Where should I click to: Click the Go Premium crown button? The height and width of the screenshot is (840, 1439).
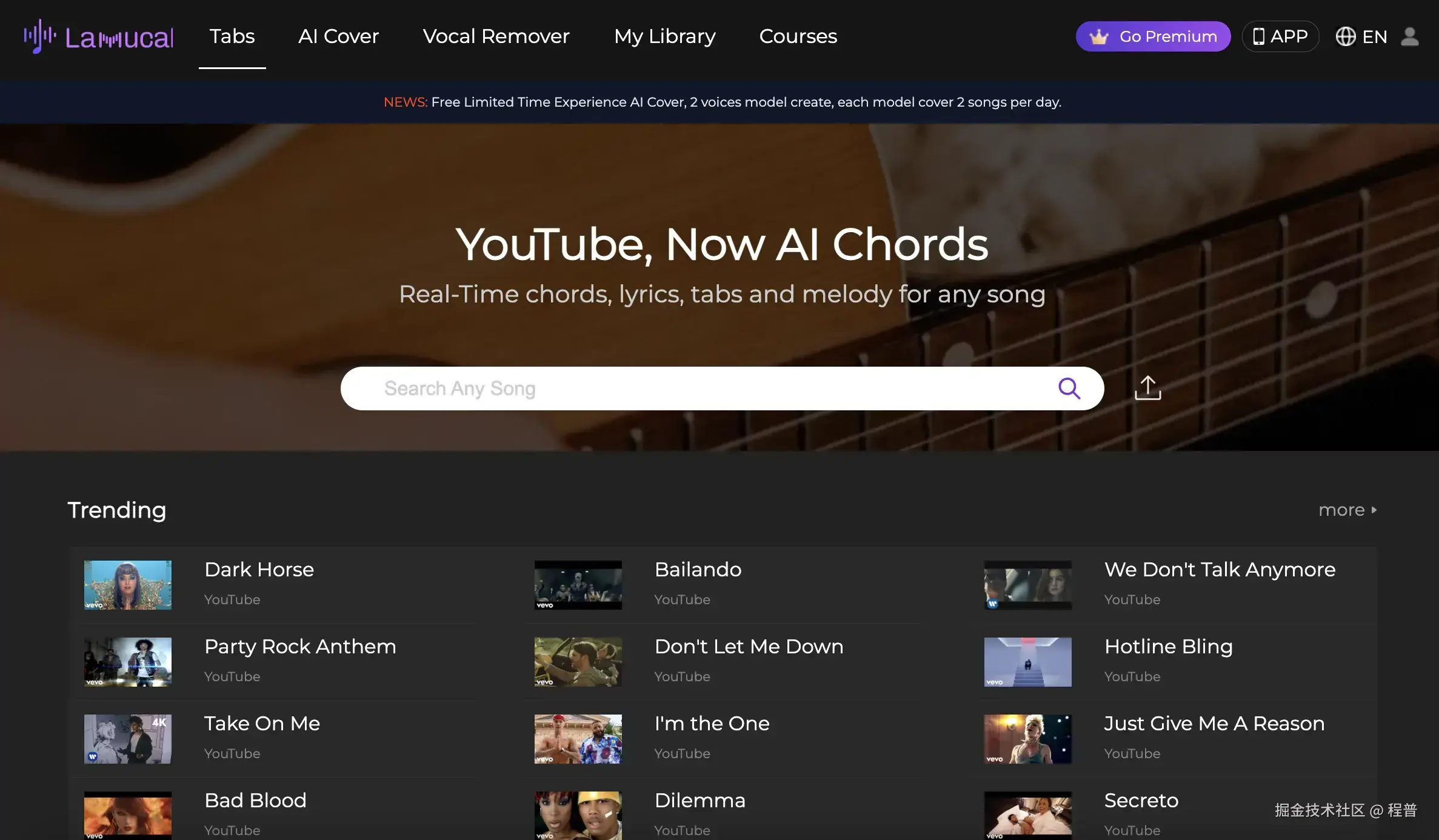(x=1153, y=36)
